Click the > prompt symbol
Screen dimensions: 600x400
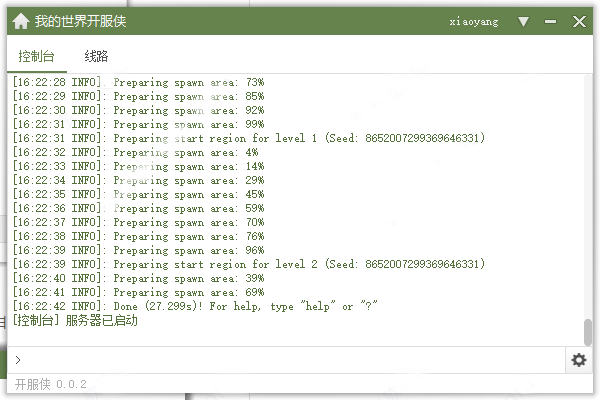[x=18, y=360]
